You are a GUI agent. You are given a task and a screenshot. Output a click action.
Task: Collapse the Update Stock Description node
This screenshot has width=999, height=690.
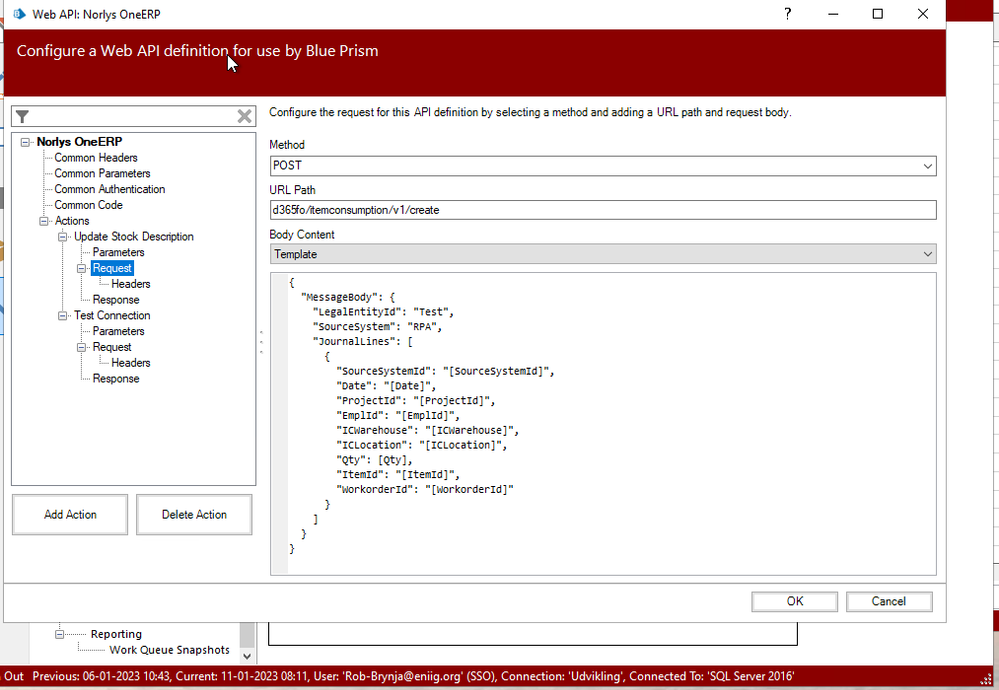[x=63, y=237]
